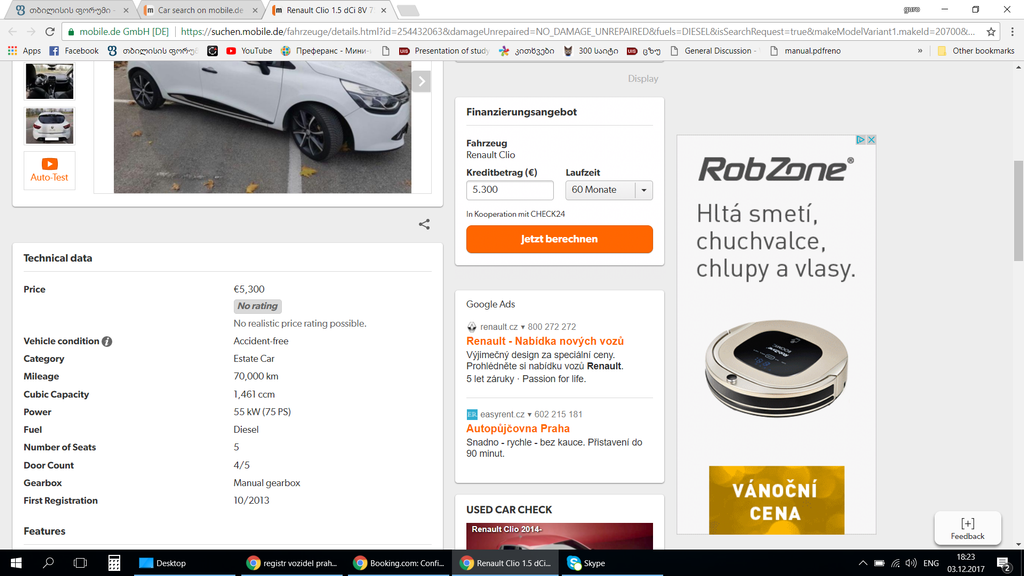This screenshot has height=576, width=1024.
Task: Close the Car search tab
Action: (255, 10)
